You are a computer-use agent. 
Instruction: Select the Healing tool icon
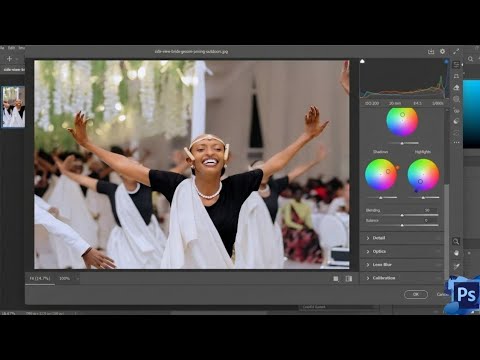456,87
